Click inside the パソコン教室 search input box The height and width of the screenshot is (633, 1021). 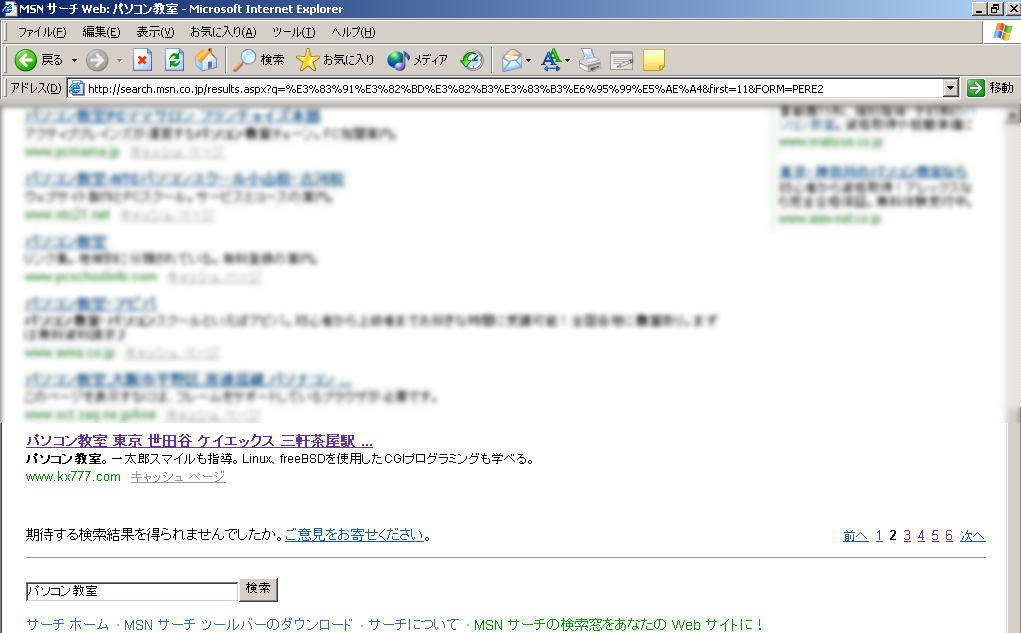pyautogui.click(x=130, y=590)
